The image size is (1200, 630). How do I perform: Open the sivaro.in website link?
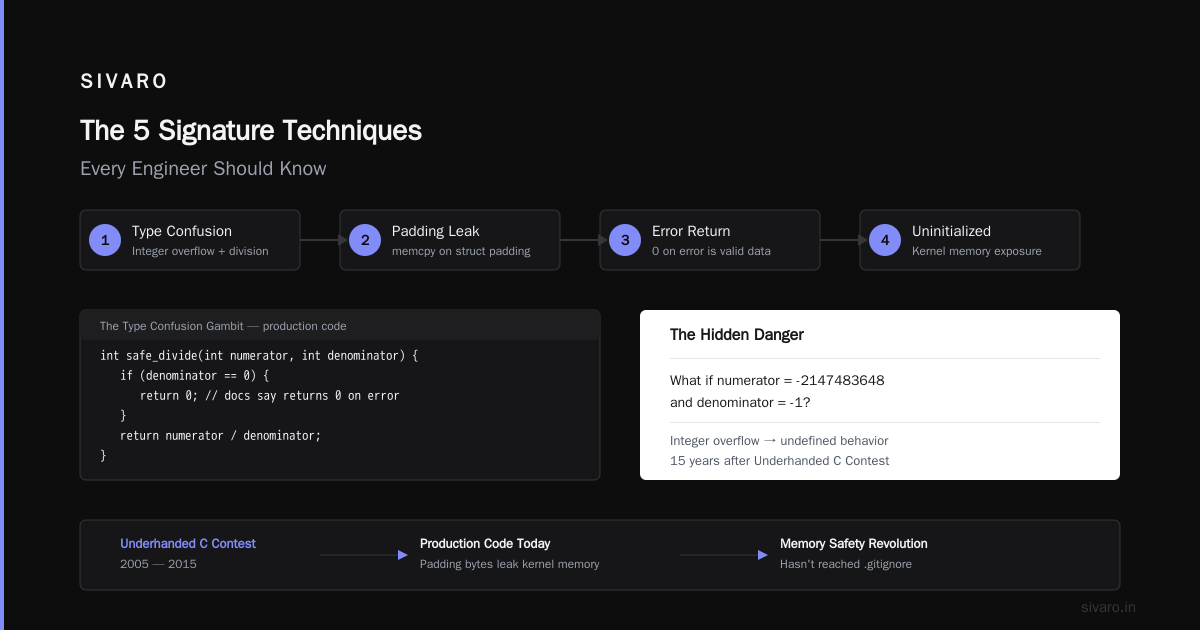tap(1109, 607)
